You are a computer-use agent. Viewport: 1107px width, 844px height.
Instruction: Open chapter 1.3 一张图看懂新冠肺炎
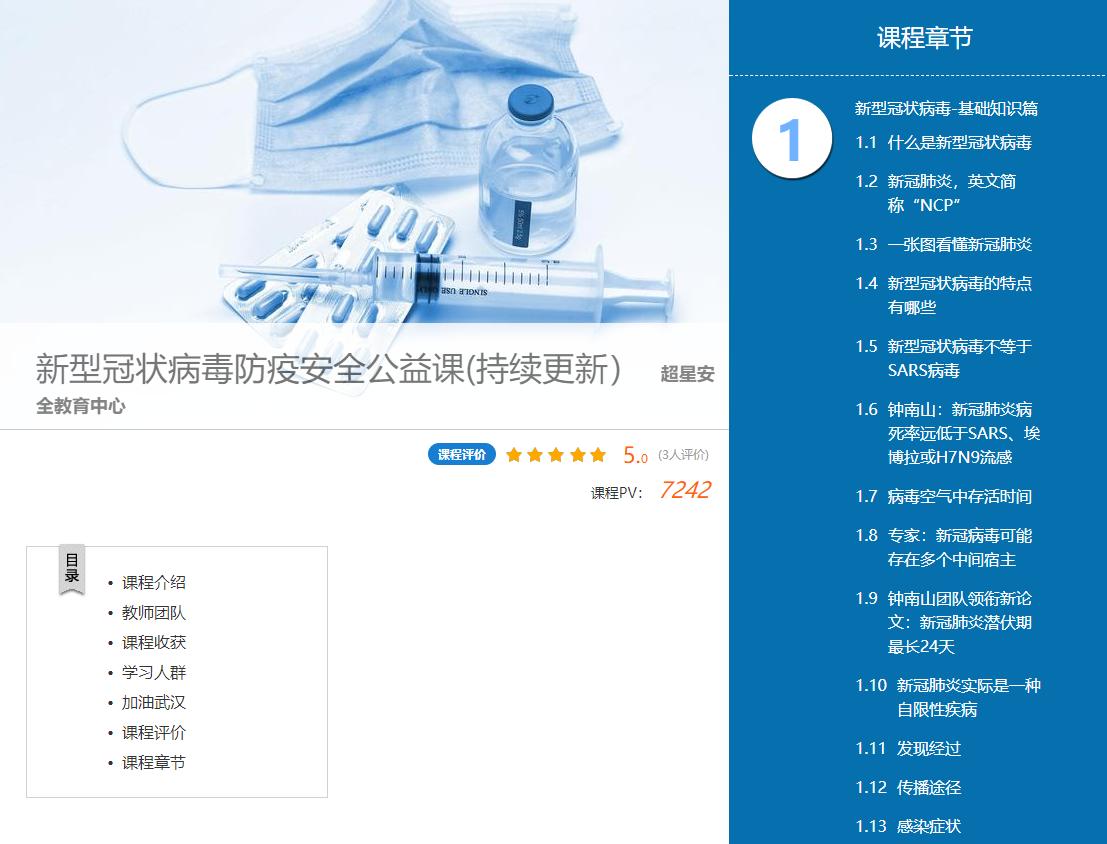(x=943, y=244)
